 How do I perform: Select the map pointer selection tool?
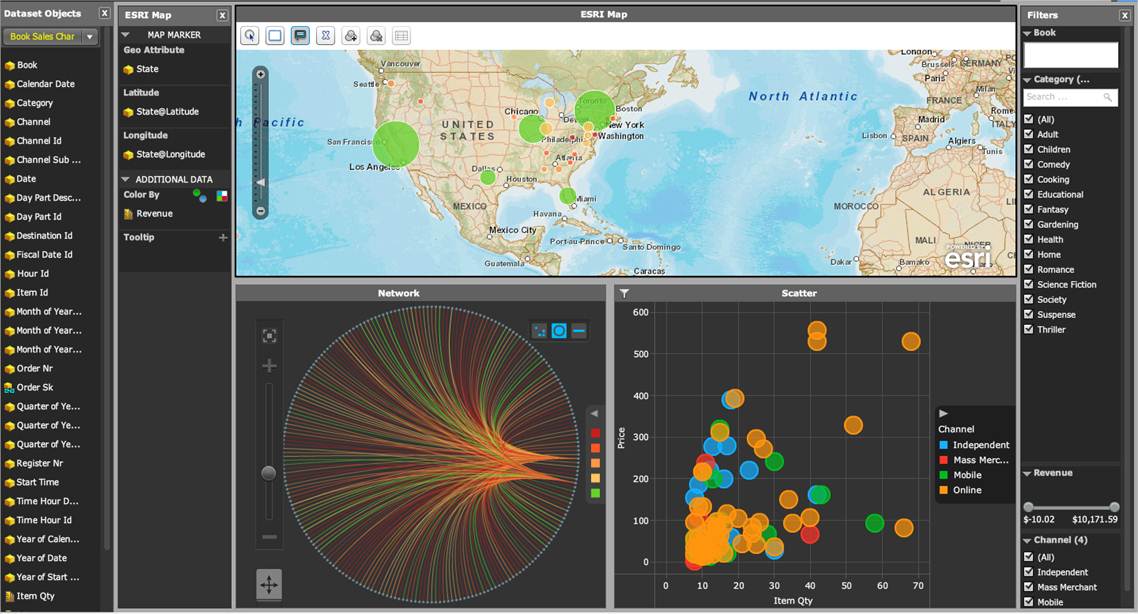pos(250,36)
